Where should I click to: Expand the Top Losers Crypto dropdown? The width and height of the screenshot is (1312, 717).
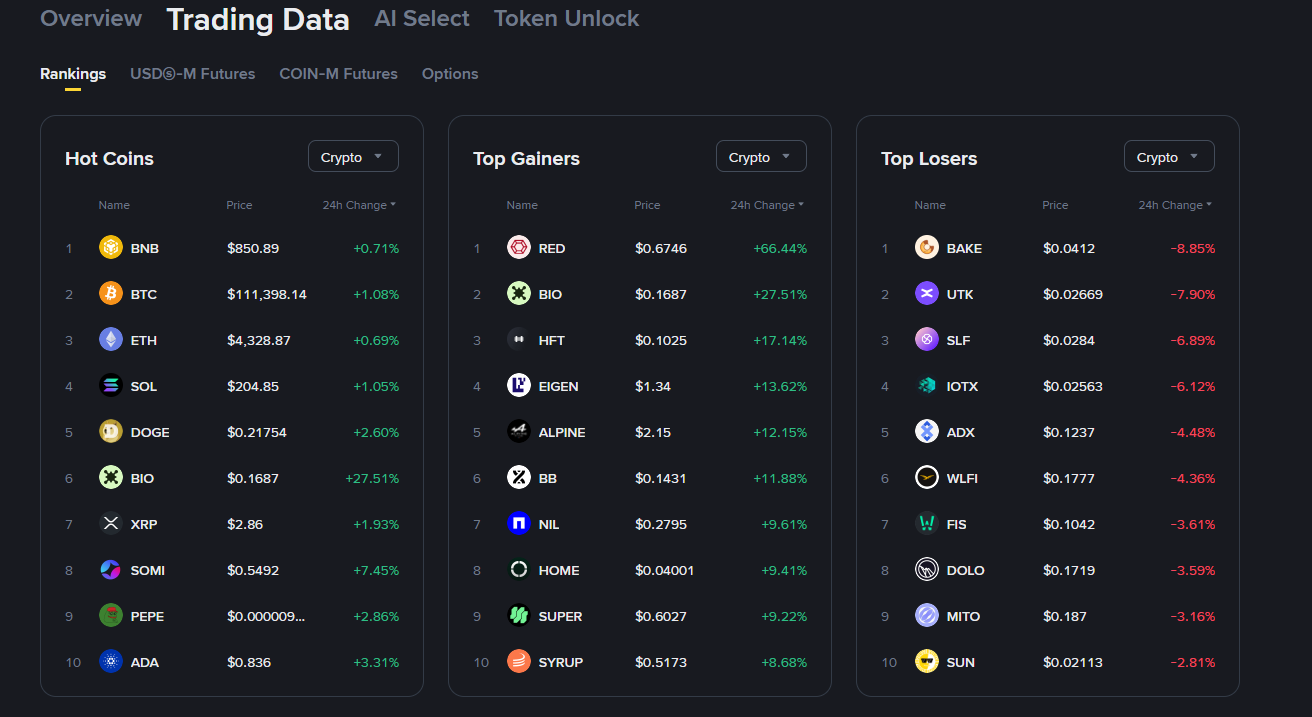1169,157
